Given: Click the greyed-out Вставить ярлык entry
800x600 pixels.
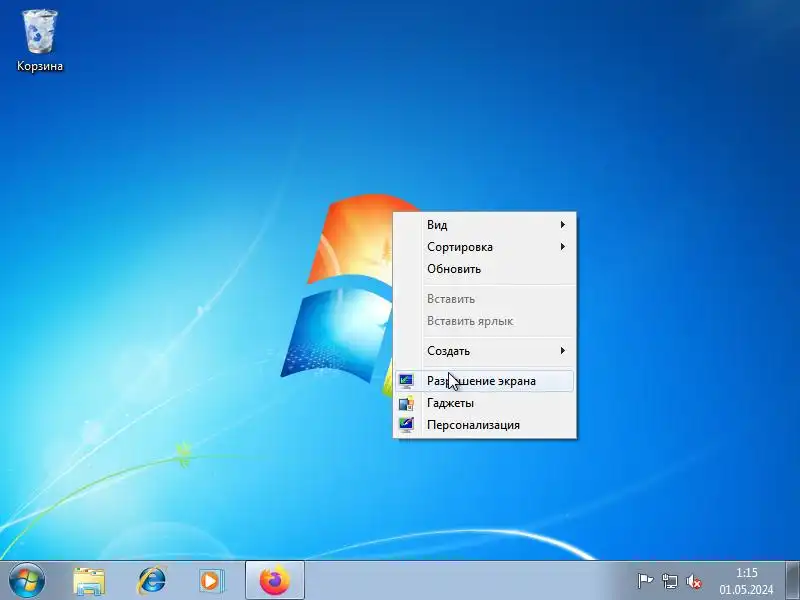Looking at the screenshot, I should pos(485,321).
